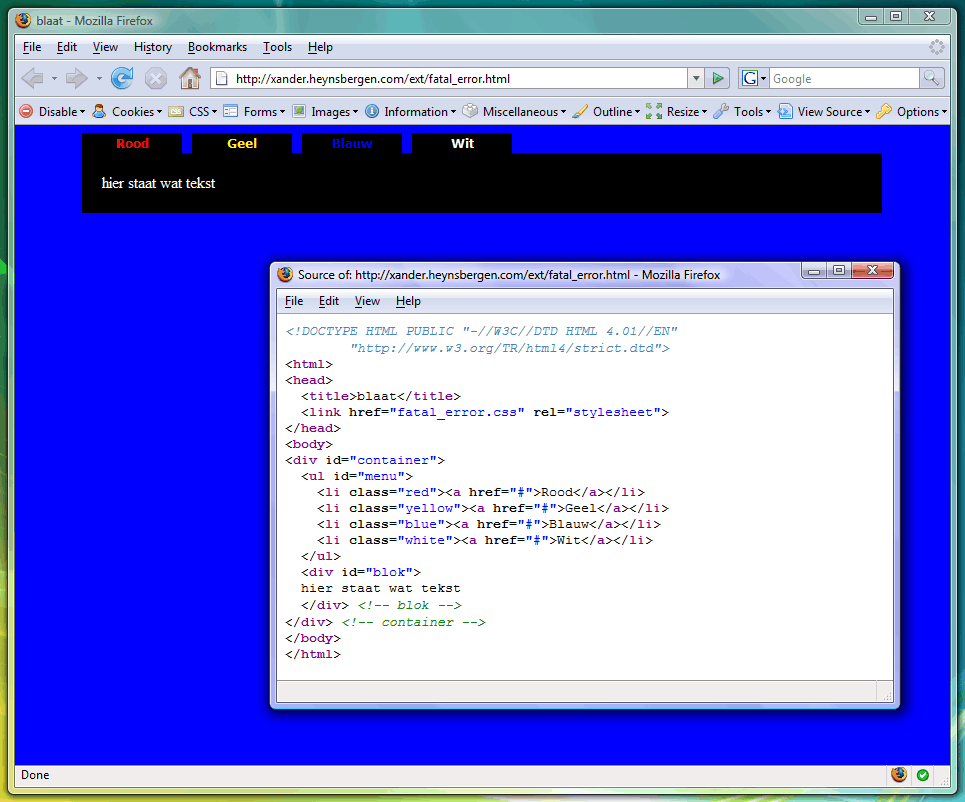Image resolution: width=965 pixels, height=802 pixels.
Task: Open the Information toolbar menu
Action: 420,111
